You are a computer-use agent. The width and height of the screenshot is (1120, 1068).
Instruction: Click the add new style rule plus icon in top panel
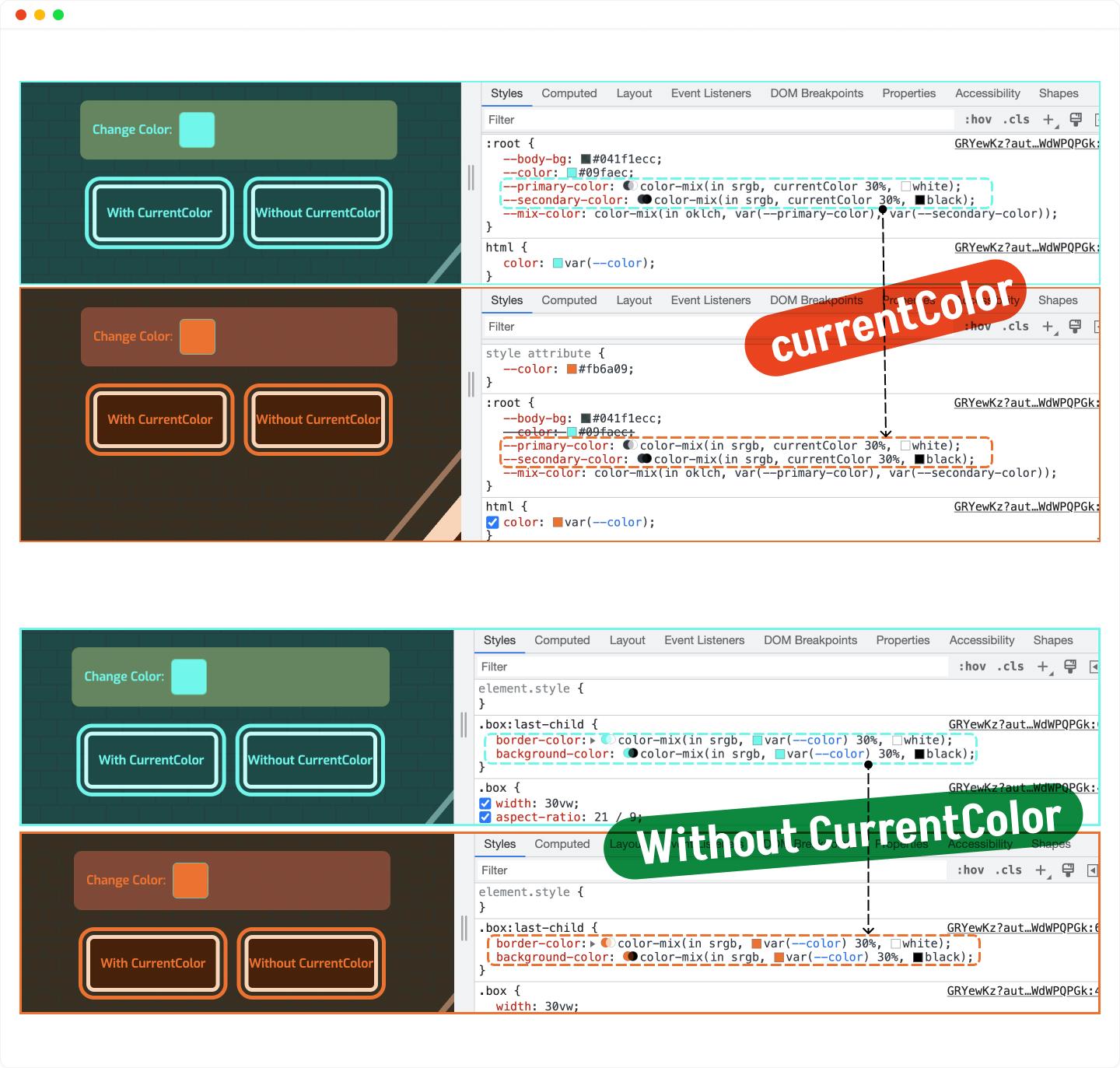pos(1048,120)
